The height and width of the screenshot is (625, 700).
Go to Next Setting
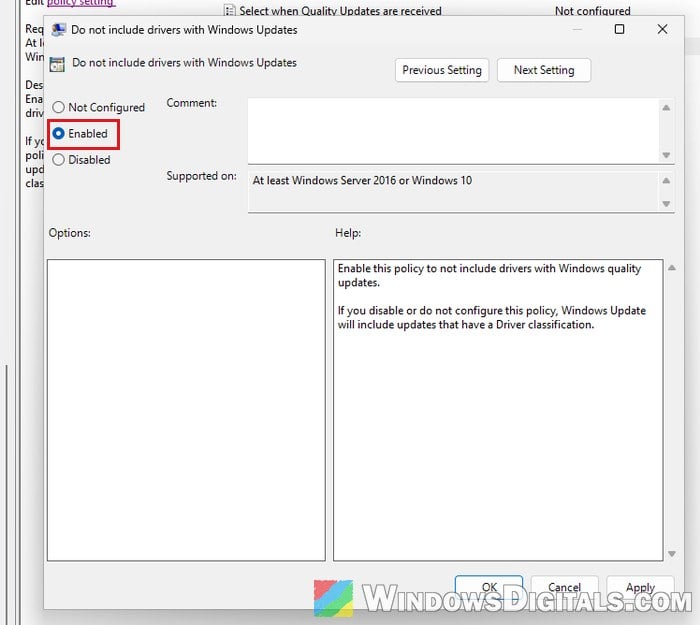(x=544, y=70)
